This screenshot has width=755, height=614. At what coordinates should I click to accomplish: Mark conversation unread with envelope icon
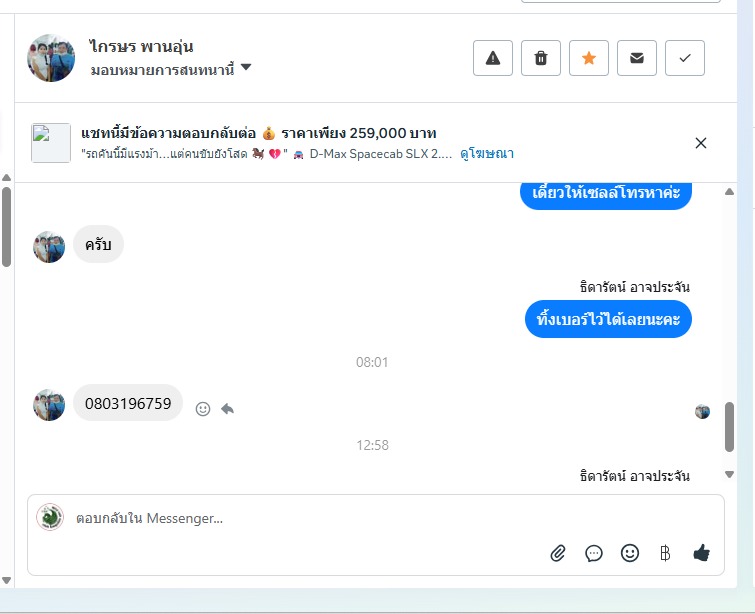[637, 58]
